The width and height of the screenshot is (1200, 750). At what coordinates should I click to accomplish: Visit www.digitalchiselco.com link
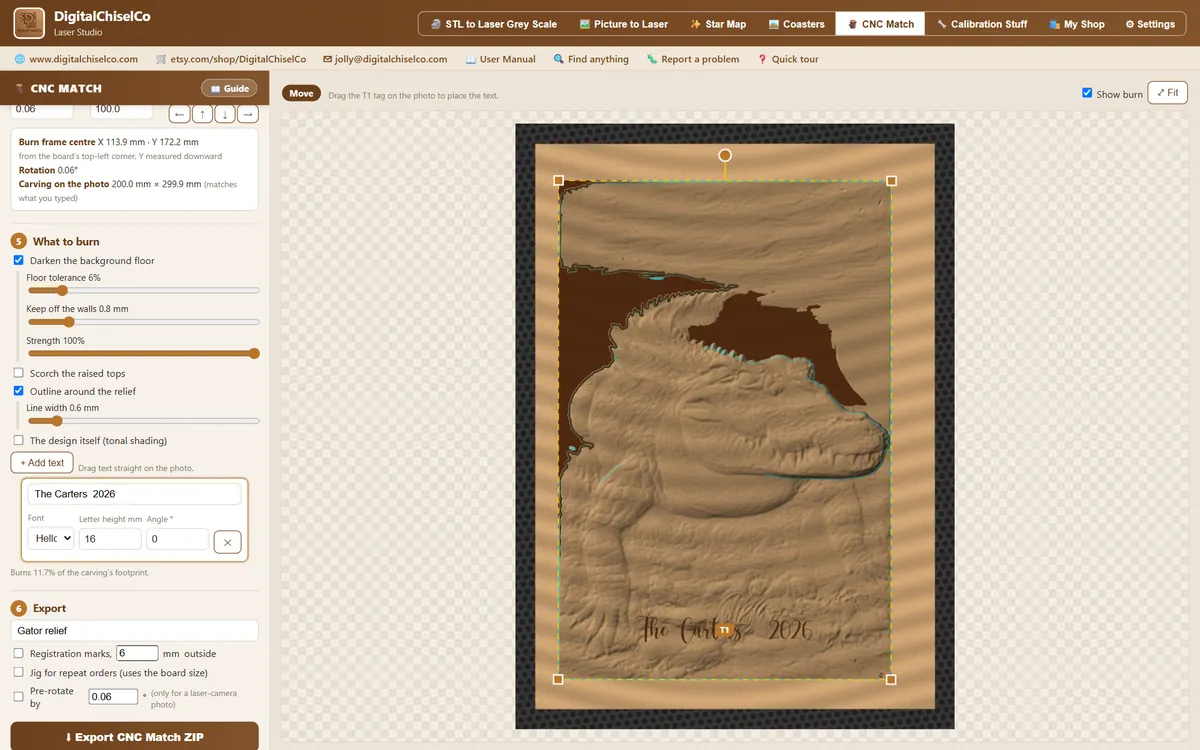(x=77, y=59)
